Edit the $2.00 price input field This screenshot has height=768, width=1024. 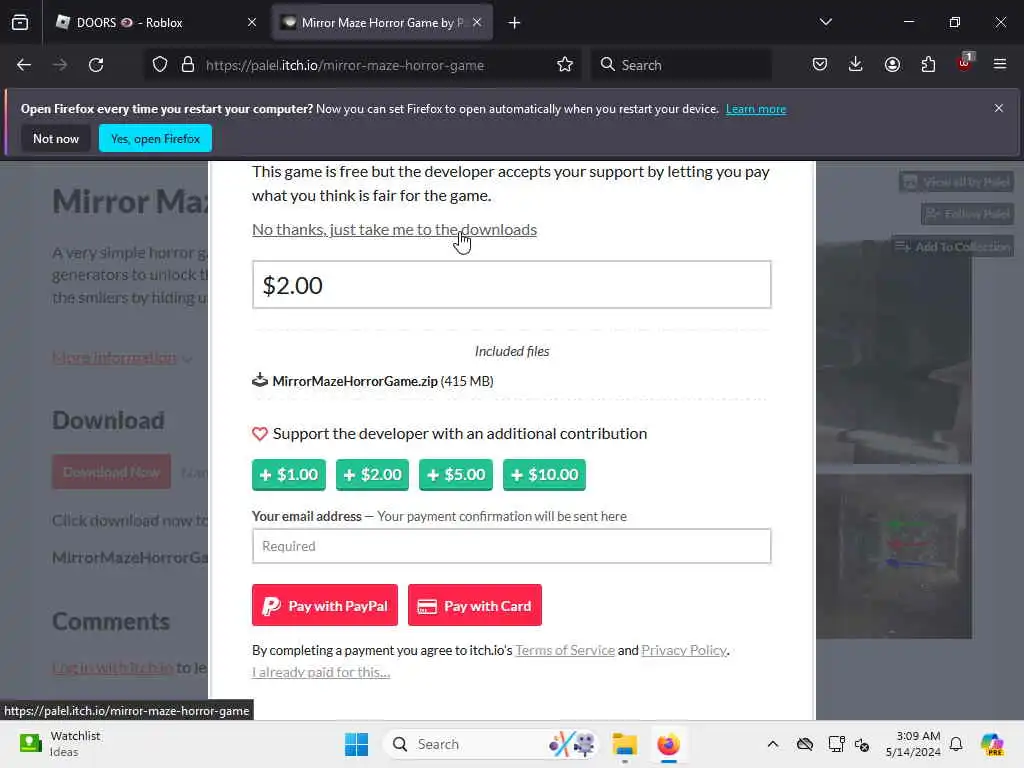point(512,285)
